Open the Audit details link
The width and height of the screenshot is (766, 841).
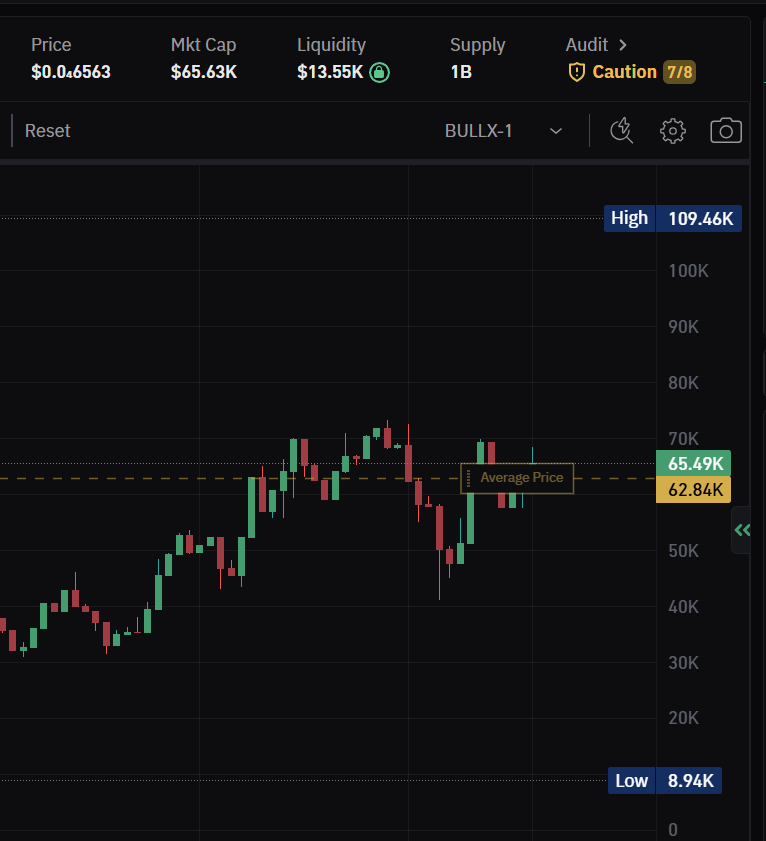pyautogui.click(x=596, y=45)
